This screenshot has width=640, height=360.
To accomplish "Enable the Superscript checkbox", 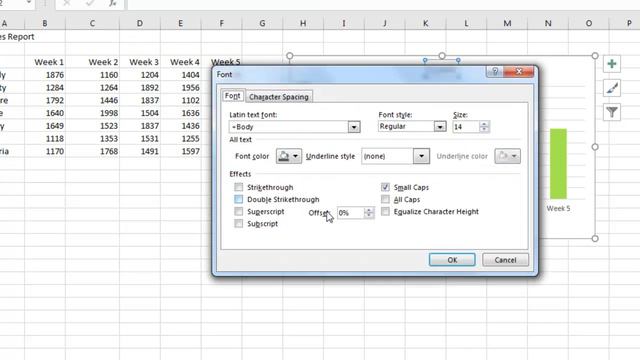I will [x=238, y=211].
